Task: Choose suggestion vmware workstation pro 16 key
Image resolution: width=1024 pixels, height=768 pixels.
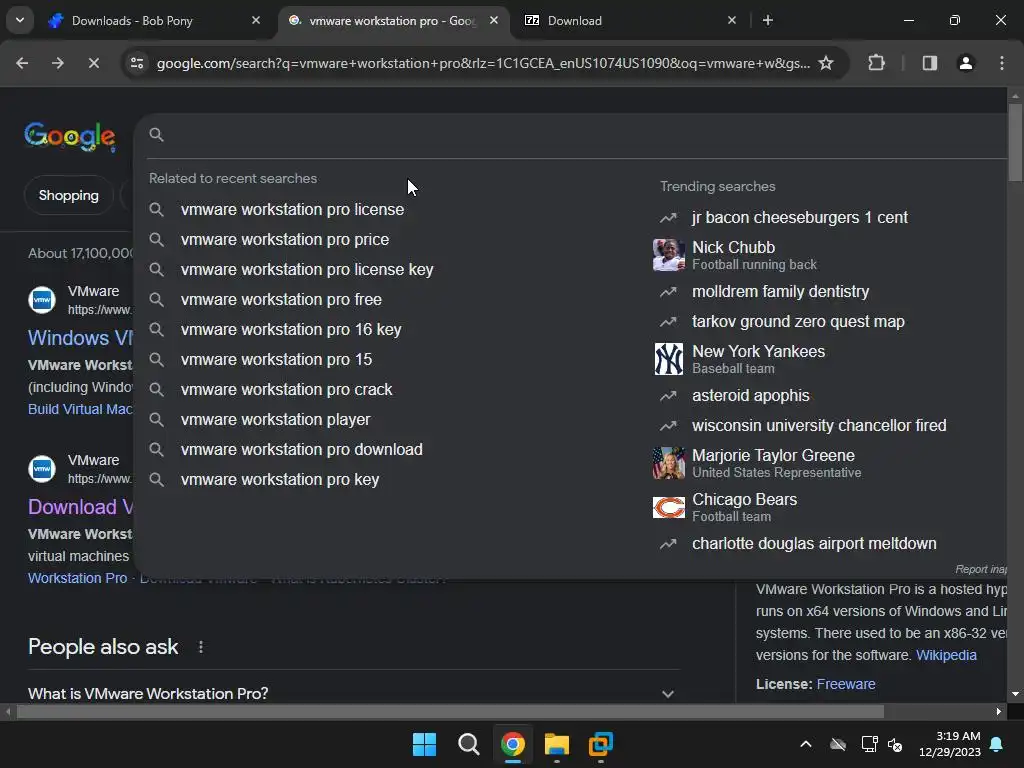Action: tap(291, 330)
